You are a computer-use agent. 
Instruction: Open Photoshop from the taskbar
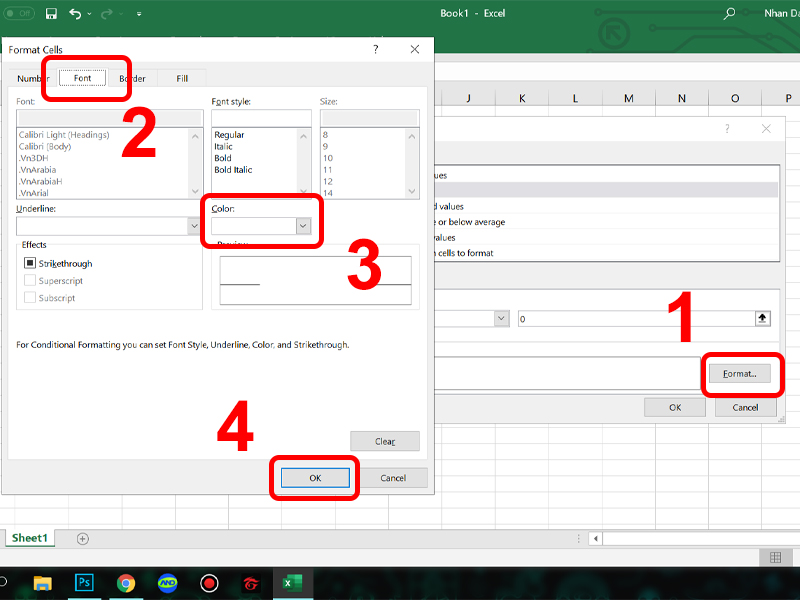click(x=84, y=583)
